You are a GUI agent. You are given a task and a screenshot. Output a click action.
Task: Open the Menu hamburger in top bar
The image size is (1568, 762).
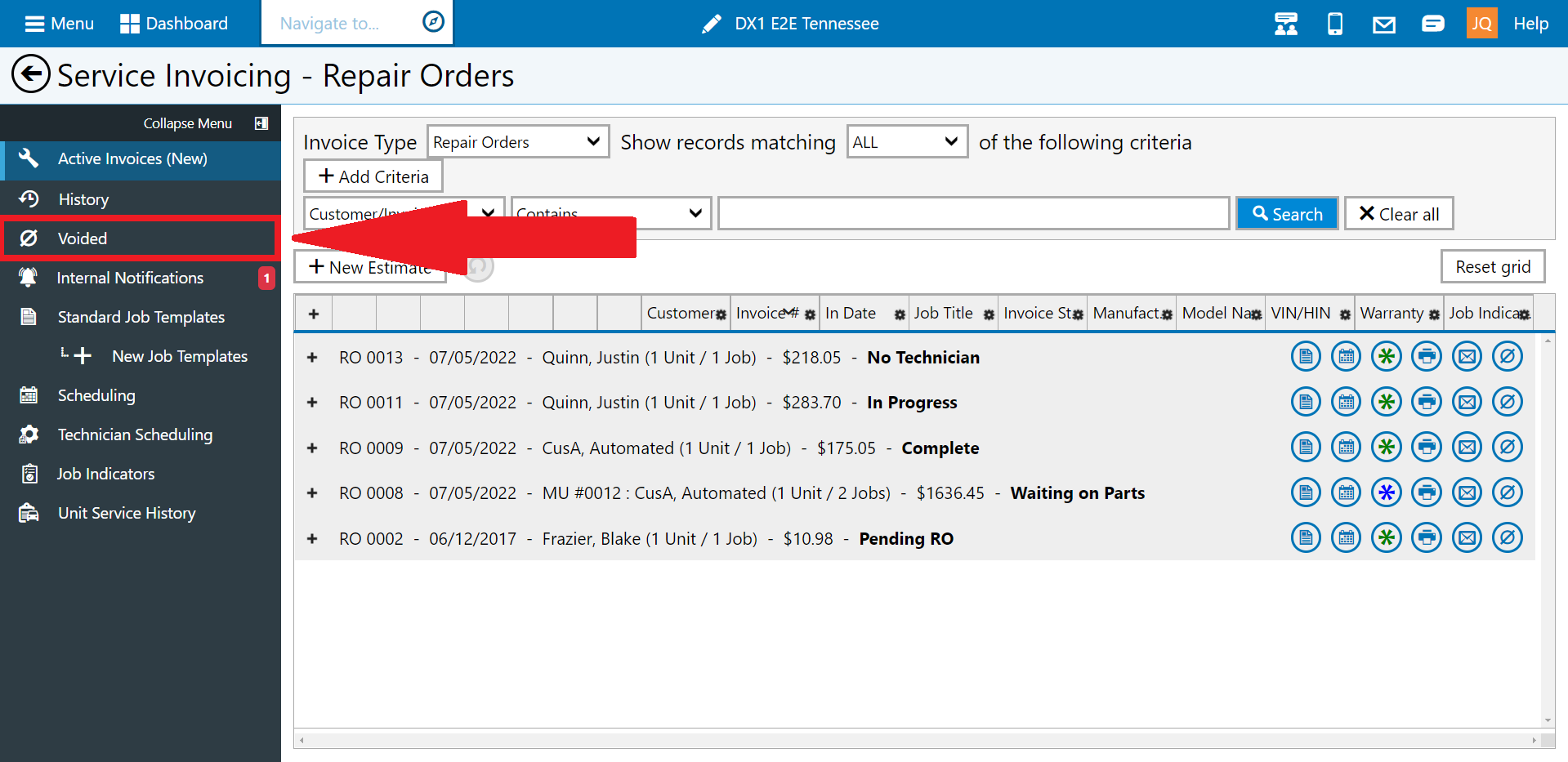(59, 24)
